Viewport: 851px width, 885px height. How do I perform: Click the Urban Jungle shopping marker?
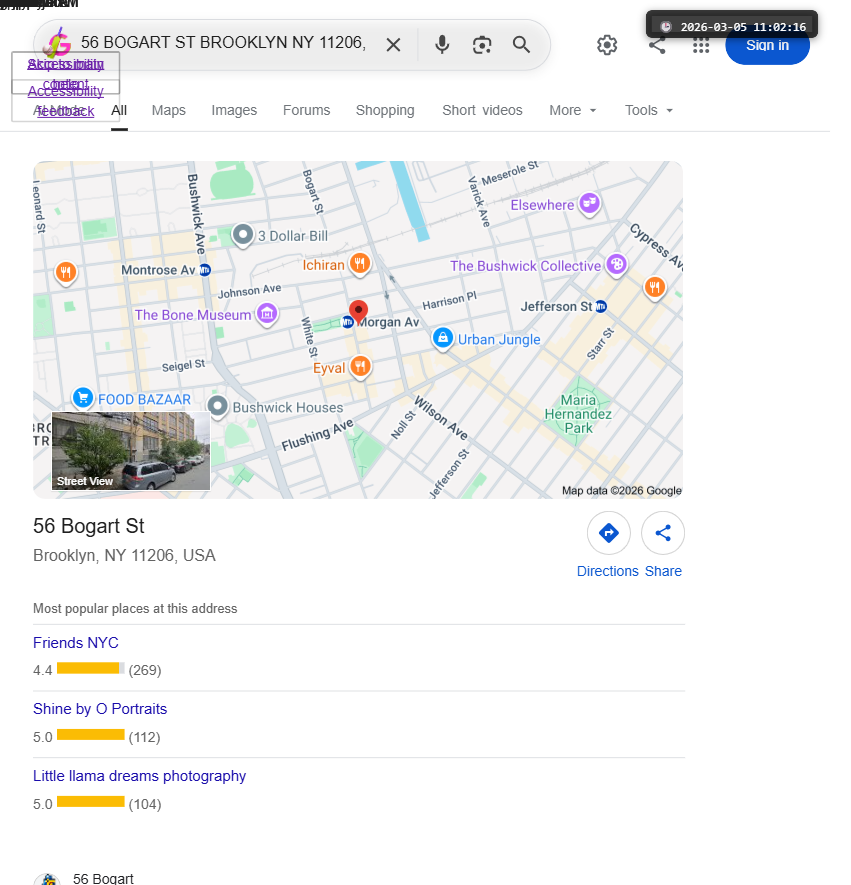[443, 338]
